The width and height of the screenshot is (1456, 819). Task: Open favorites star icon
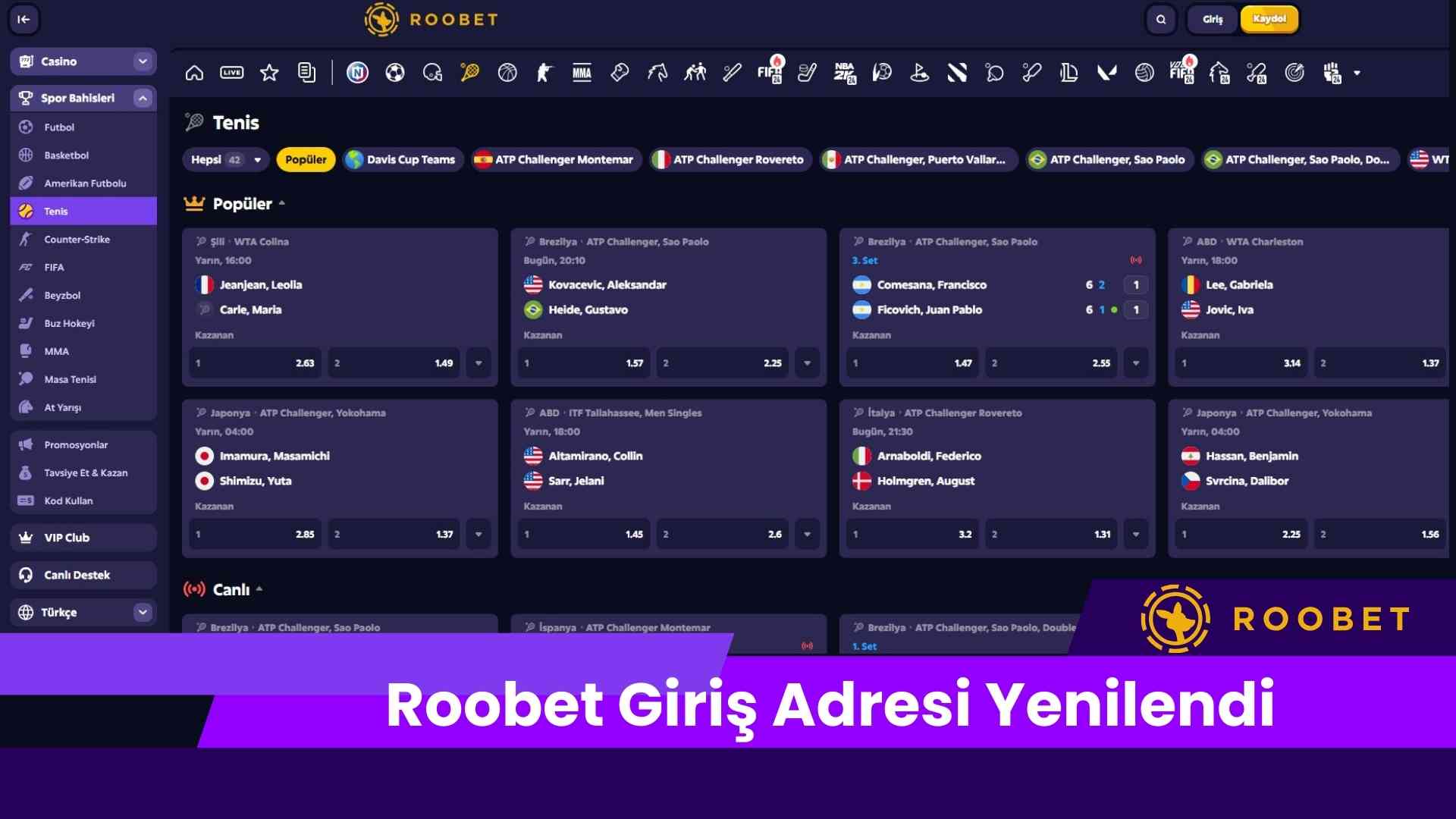pyautogui.click(x=269, y=73)
